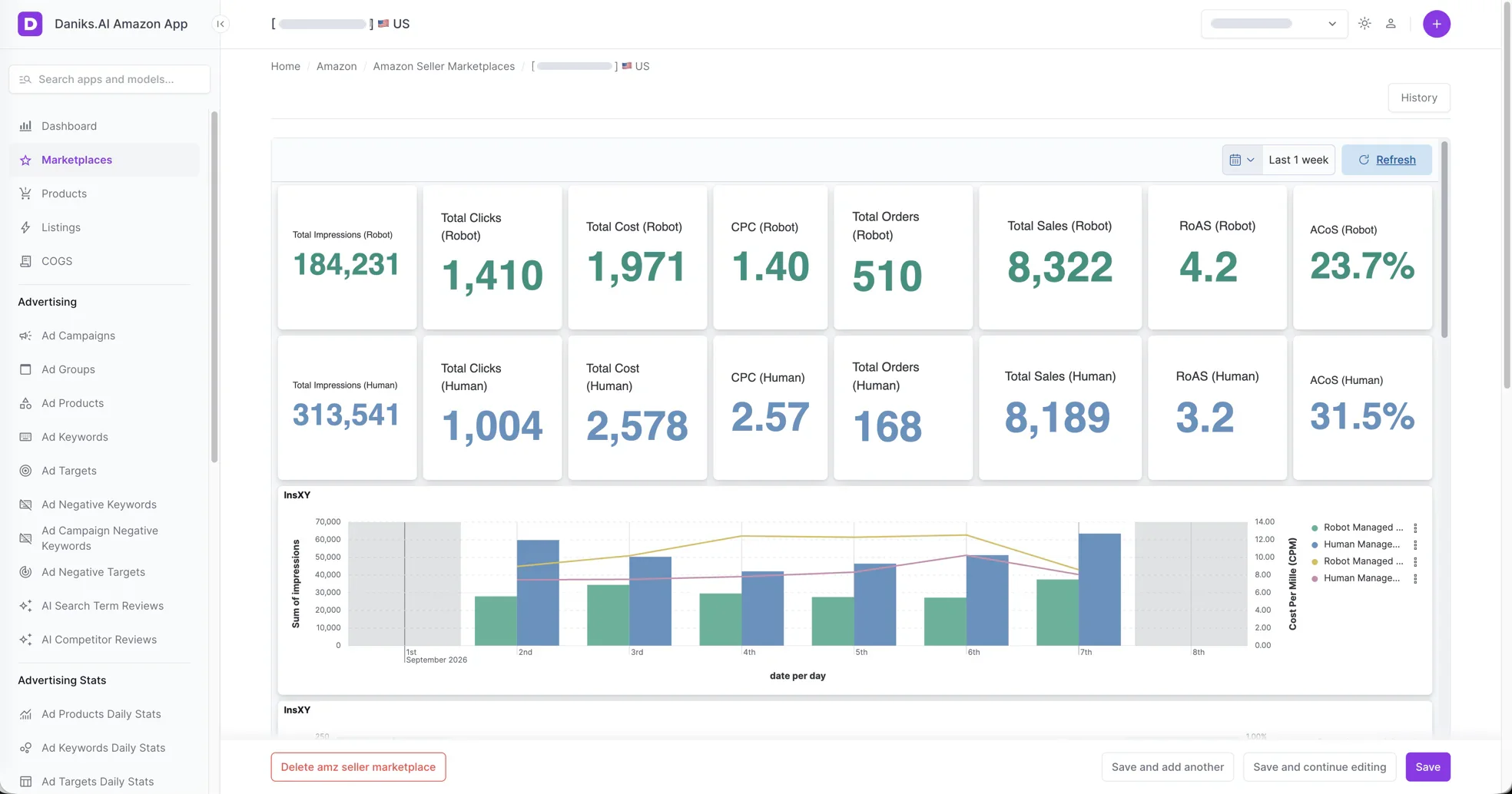This screenshot has width=1512, height=794.
Task: Toggle blue Human Managed legend series
Action: click(x=1356, y=544)
